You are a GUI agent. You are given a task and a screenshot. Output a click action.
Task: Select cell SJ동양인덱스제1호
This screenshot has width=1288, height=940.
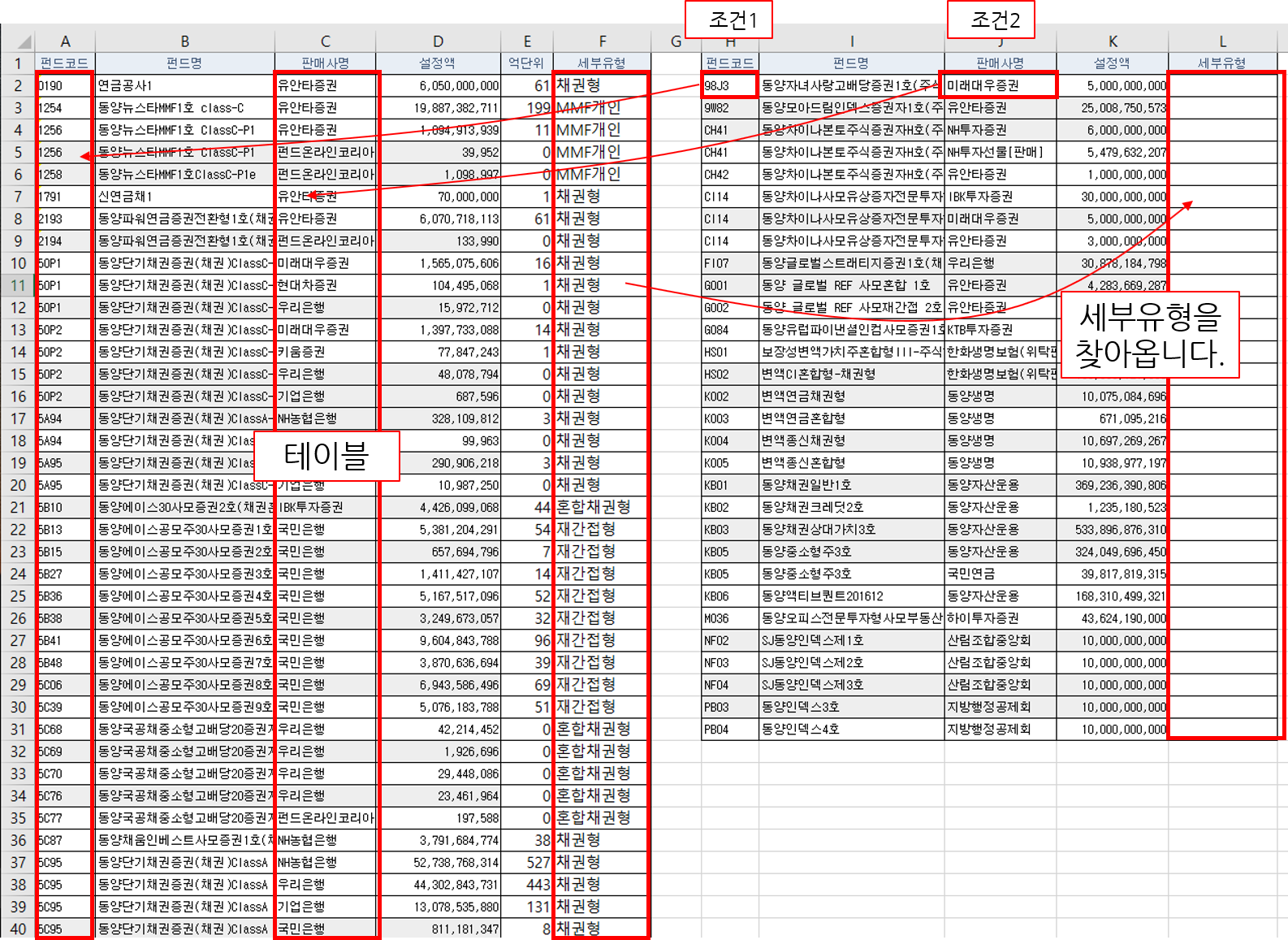coord(851,641)
